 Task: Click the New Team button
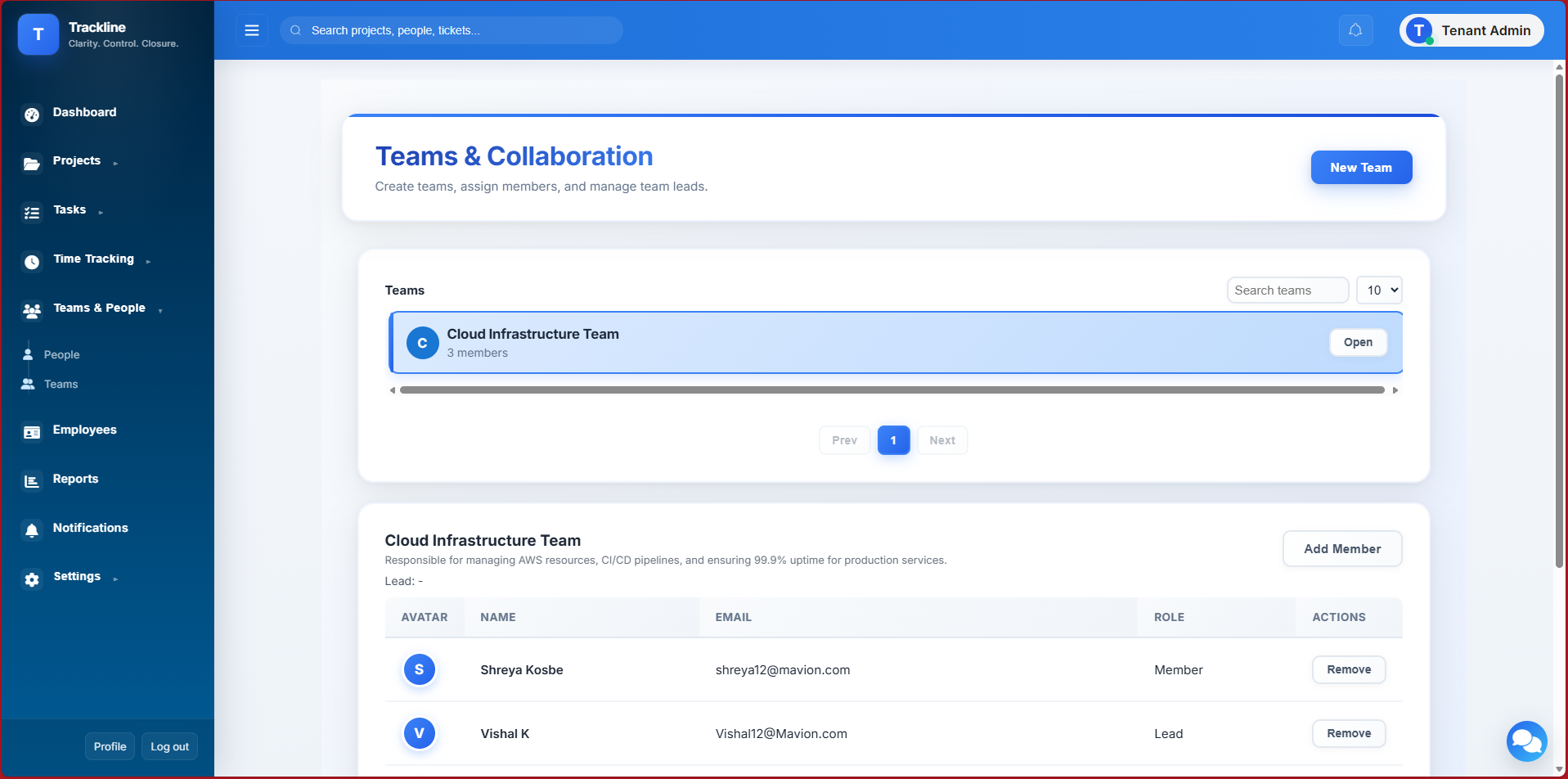(x=1360, y=168)
